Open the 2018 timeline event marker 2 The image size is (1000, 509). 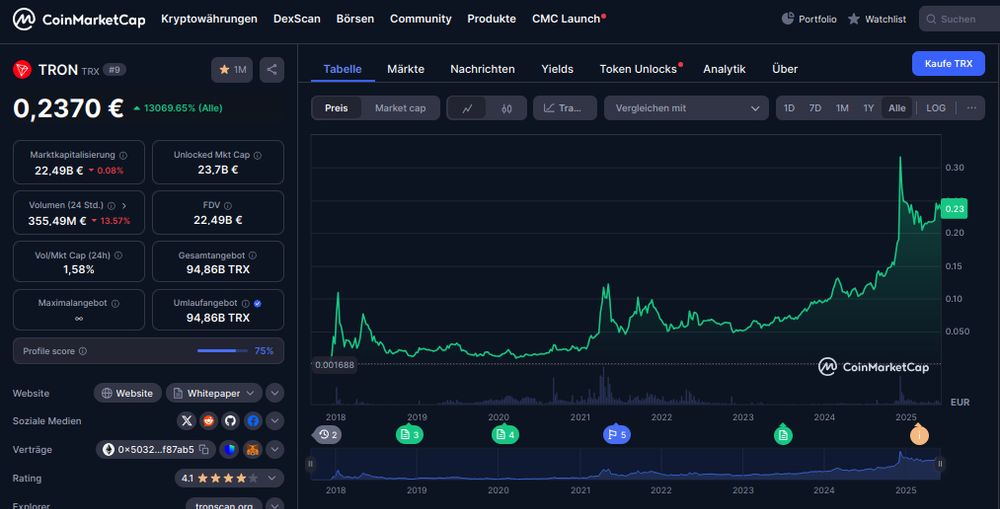click(x=327, y=434)
